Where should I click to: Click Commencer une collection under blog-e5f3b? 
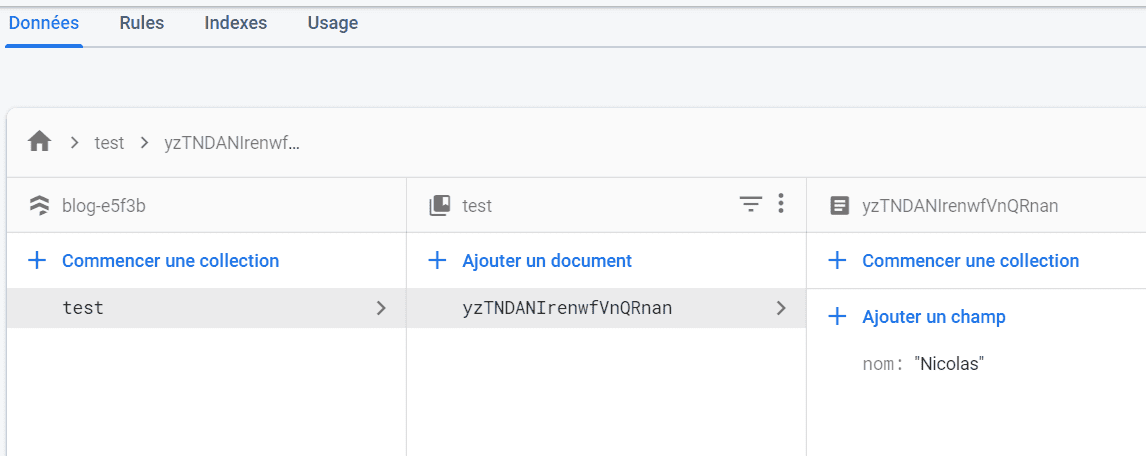click(x=170, y=261)
